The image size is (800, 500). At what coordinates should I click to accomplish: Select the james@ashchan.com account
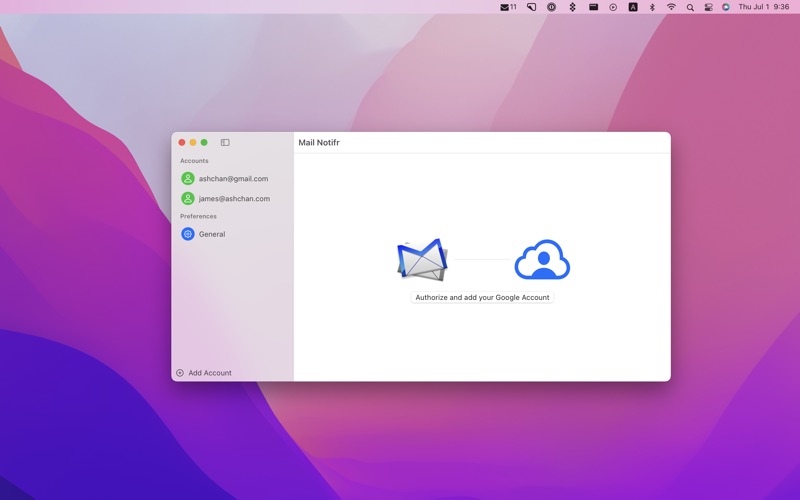coord(232,198)
